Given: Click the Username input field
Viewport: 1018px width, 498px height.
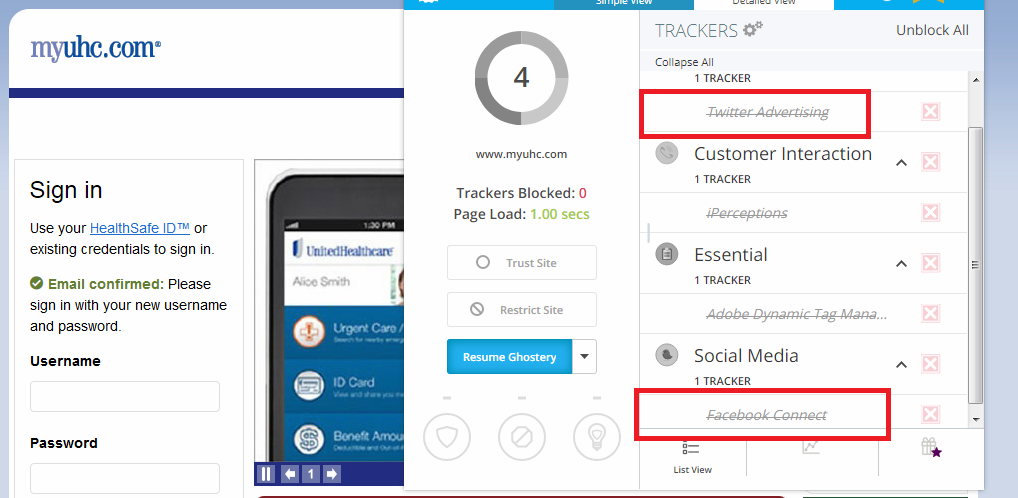Looking at the screenshot, I should pyautogui.click(x=125, y=396).
